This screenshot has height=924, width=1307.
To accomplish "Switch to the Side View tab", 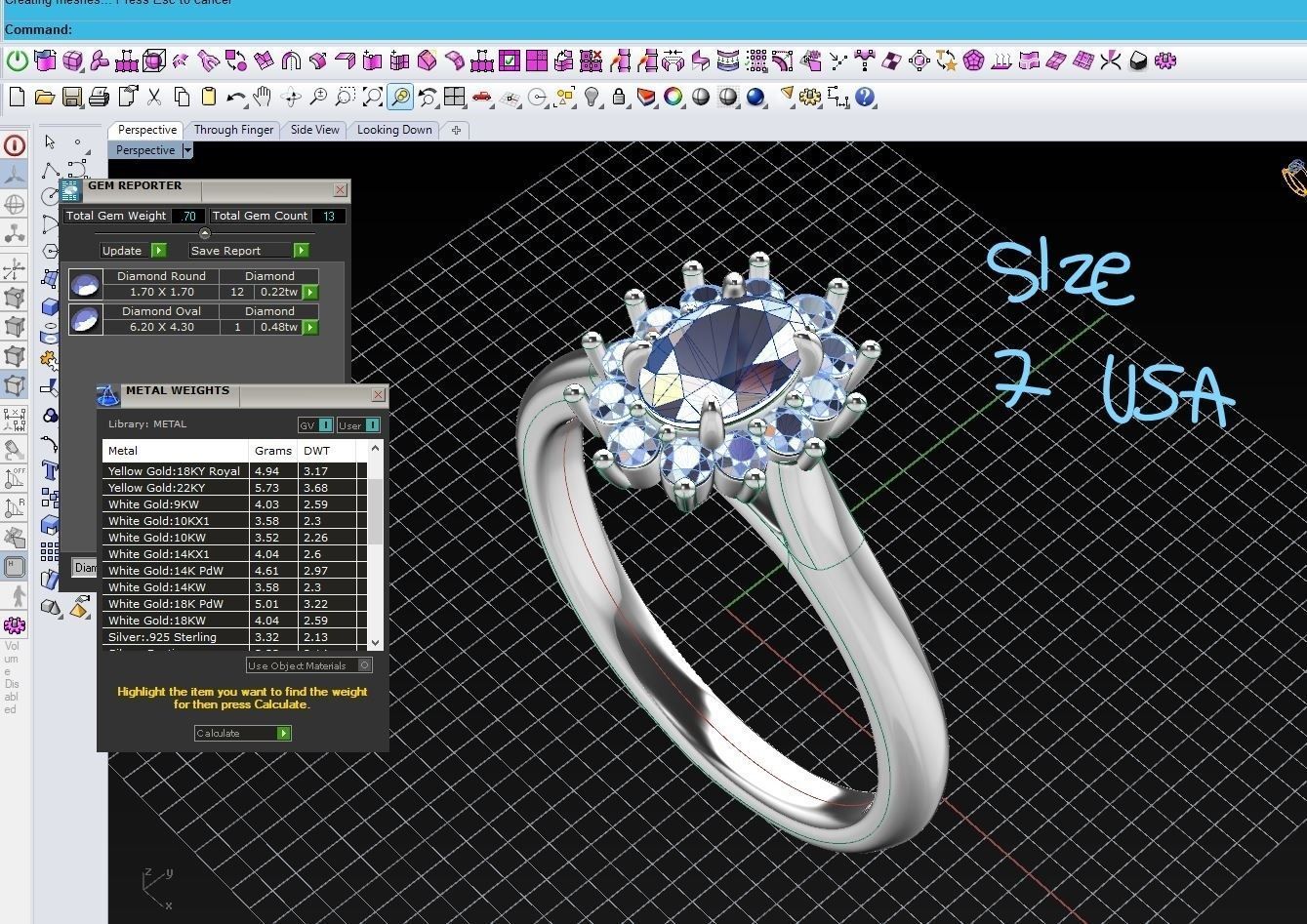I will [314, 130].
